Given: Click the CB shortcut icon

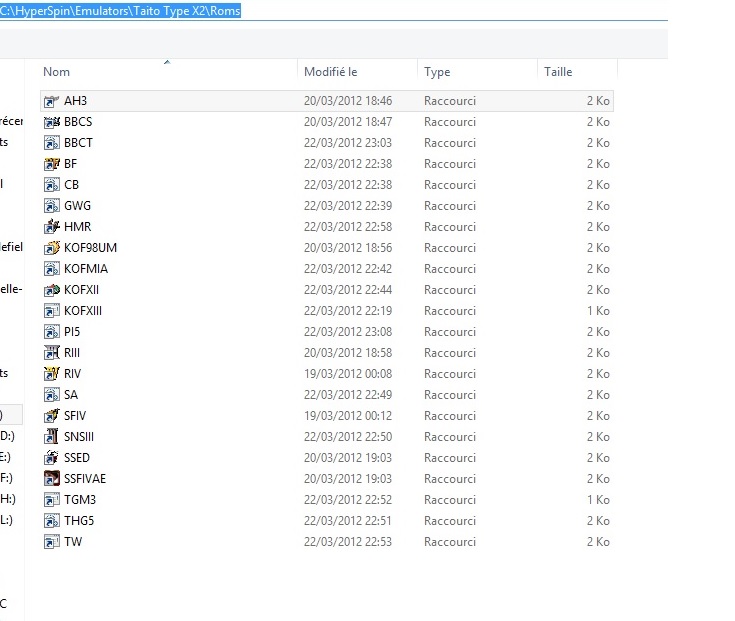Looking at the screenshot, I should pos(52,185).
